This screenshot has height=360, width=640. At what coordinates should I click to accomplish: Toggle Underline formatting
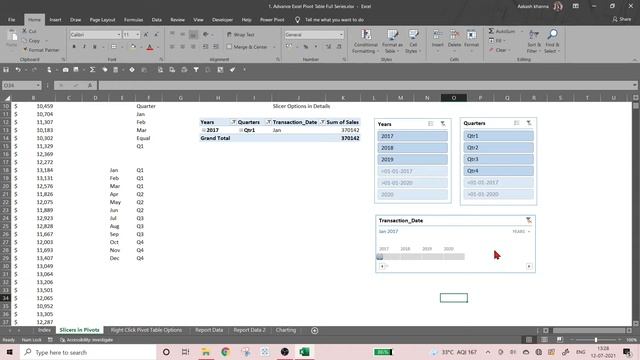click(95, 47)
